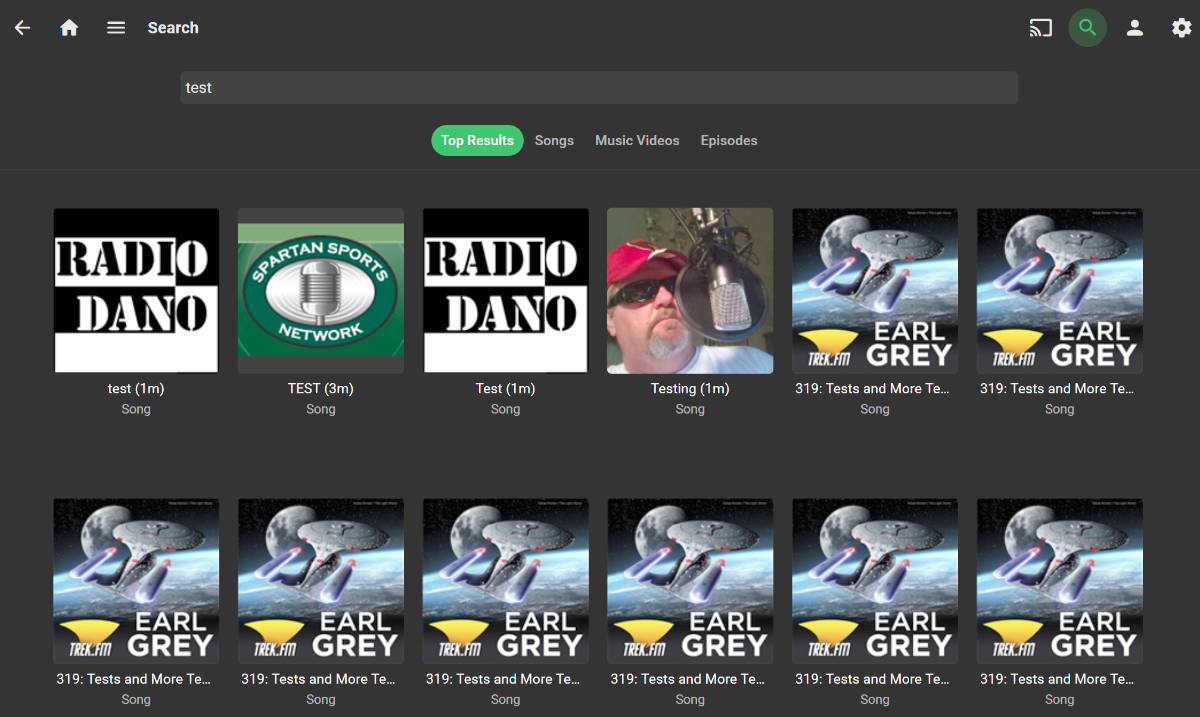The image size is (1200, 717).
Task: Click 'Song' label under 'TEST (3m)'
Action: click(x=321, y=409)
